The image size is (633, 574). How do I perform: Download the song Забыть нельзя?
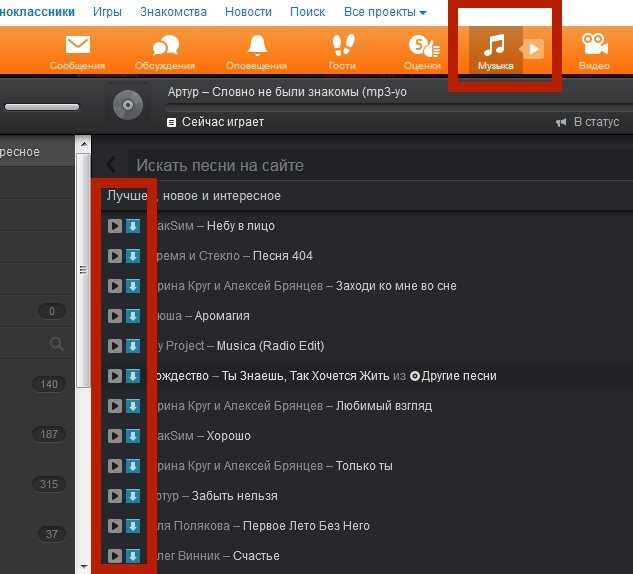133,496
